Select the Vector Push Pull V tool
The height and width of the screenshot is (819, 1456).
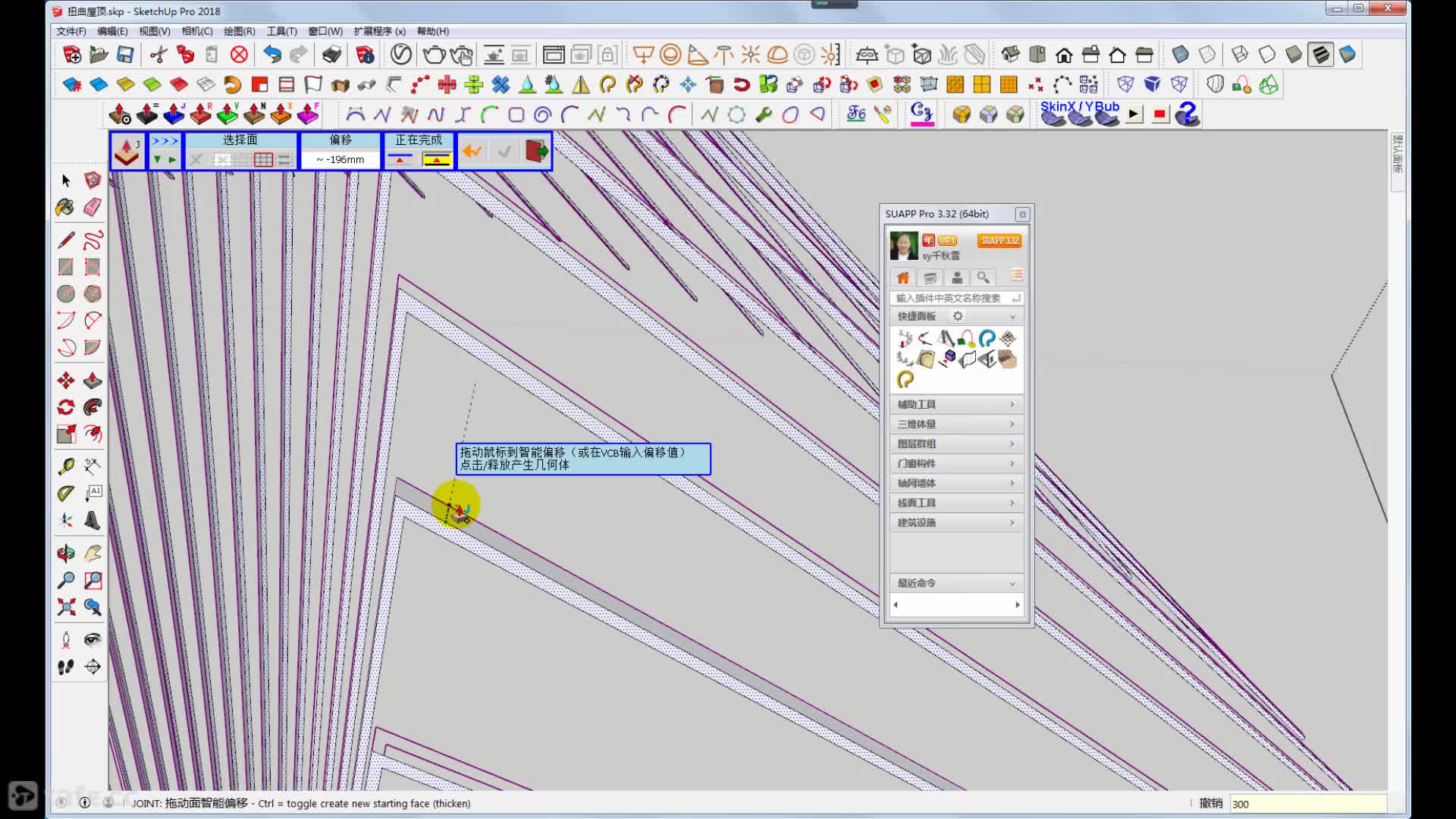[x=227, y=115]
